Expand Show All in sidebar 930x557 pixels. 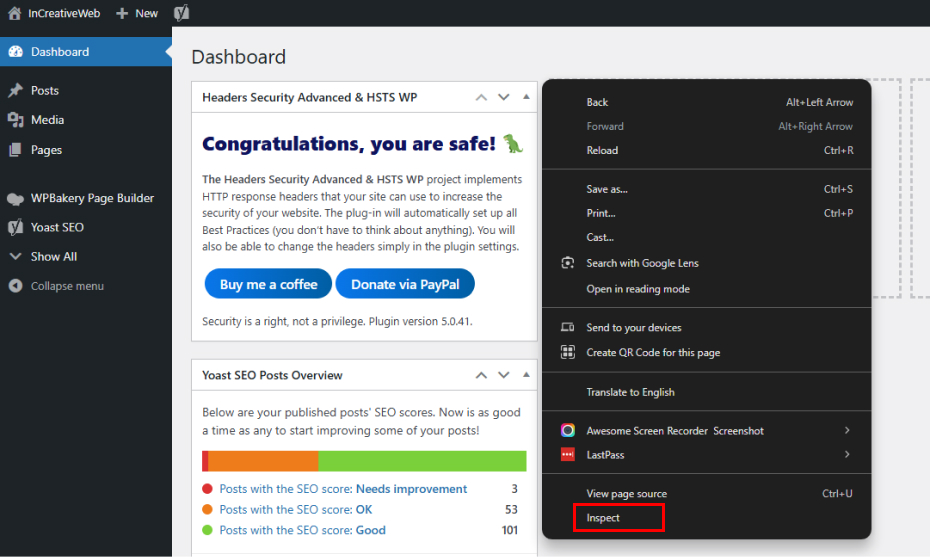click(x=53, y=257)
